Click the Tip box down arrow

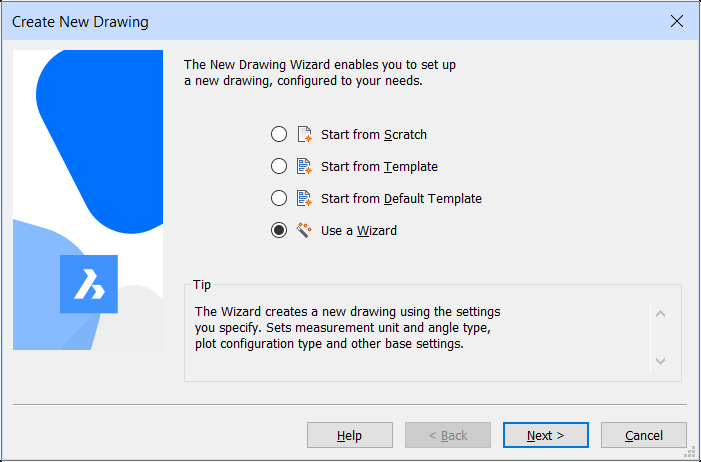pyautogui.click(x=660, y=360)
